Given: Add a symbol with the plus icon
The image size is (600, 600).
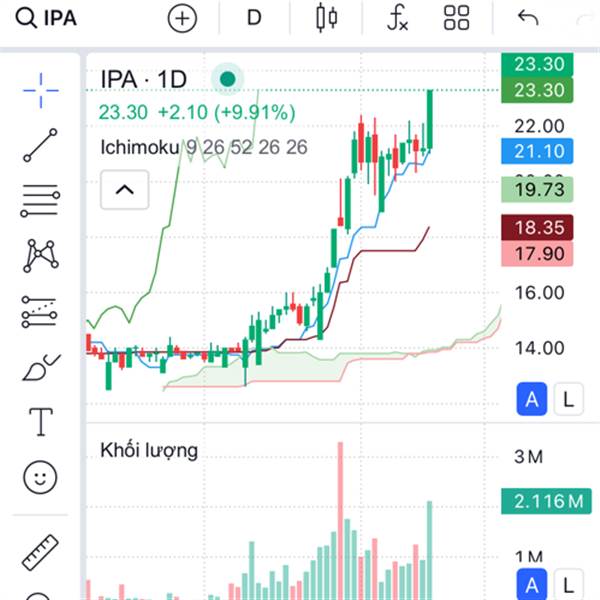Looking at the screenshot, I should (x=182, y=18).
